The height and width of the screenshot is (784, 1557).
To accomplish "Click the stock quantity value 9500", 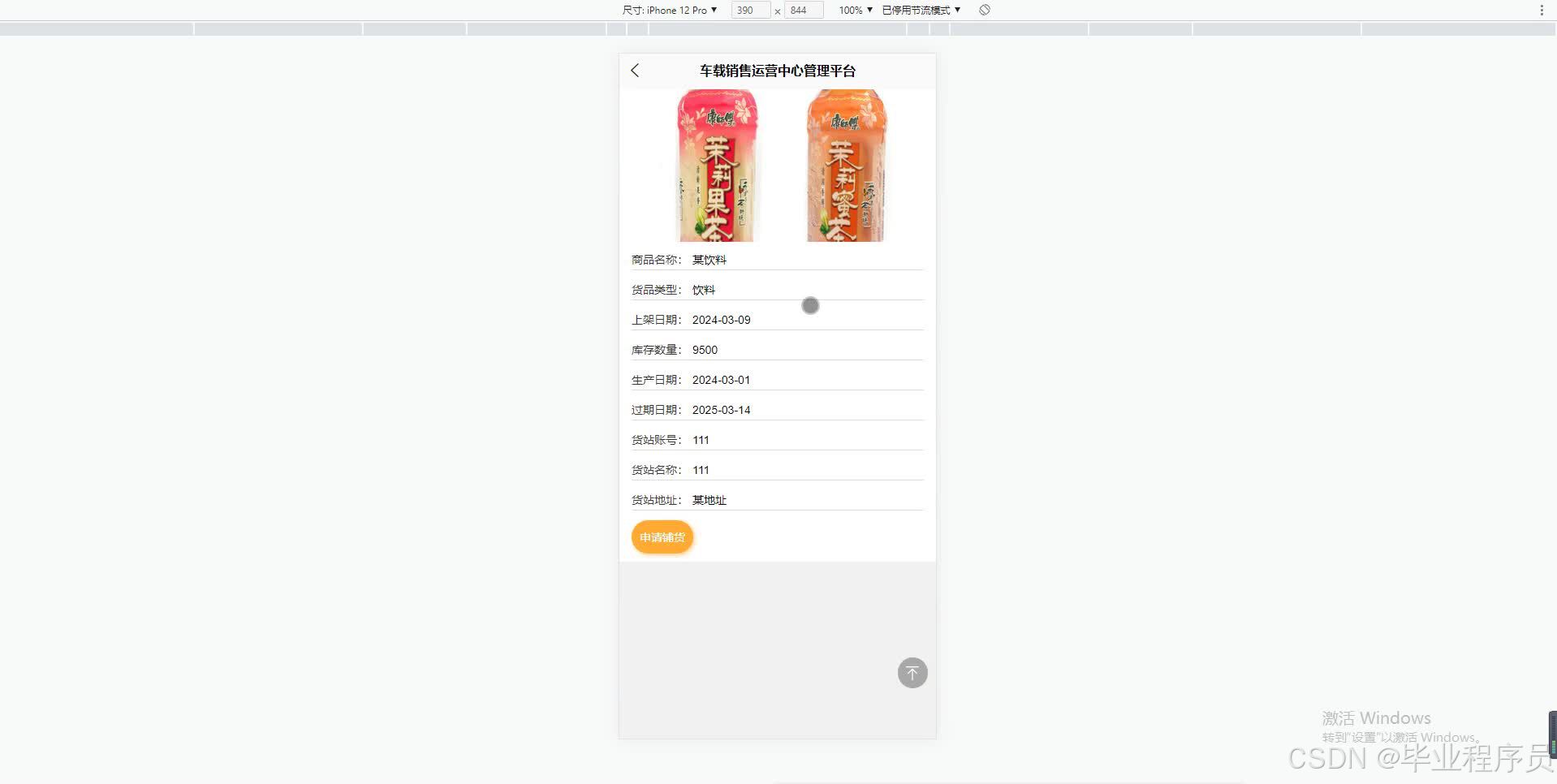I will [705, 350].
